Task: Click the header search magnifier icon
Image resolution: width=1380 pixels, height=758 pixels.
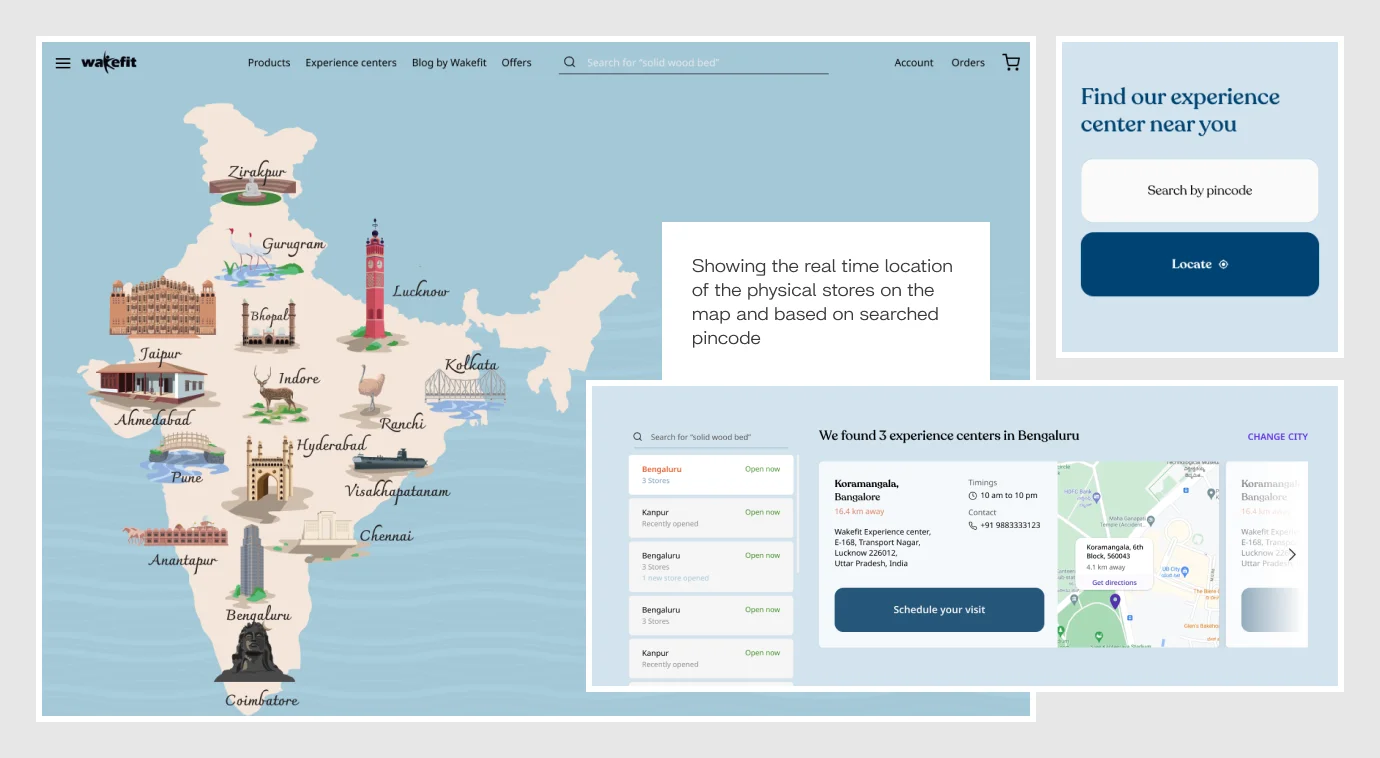Action: (570, 62)
